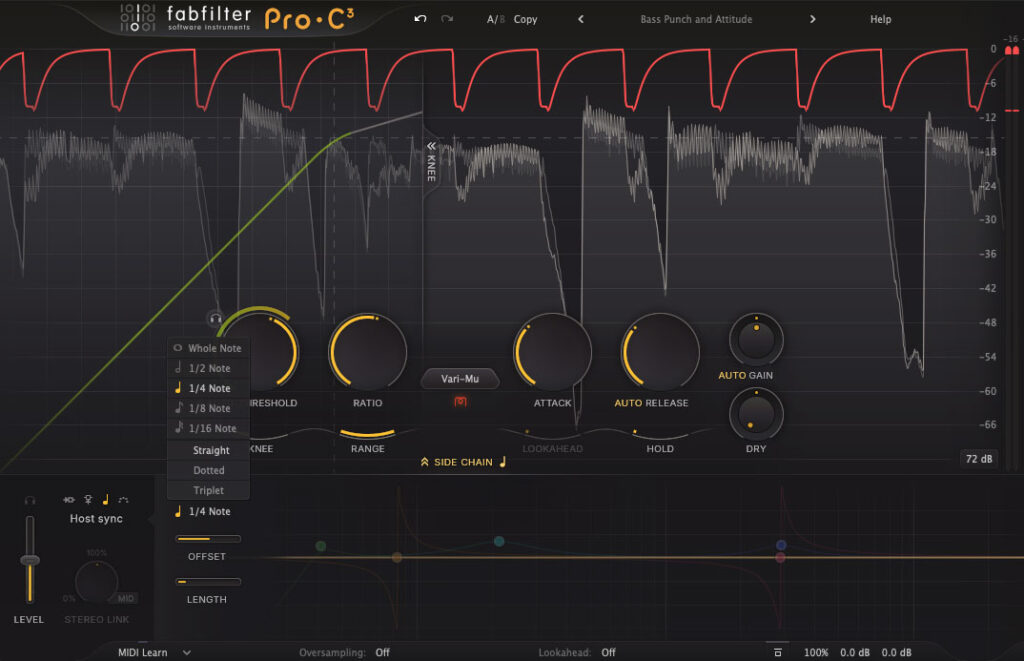Click the Redo arrow icon
The height and width of the screenshot is (661, 1024).
point(447,19)
